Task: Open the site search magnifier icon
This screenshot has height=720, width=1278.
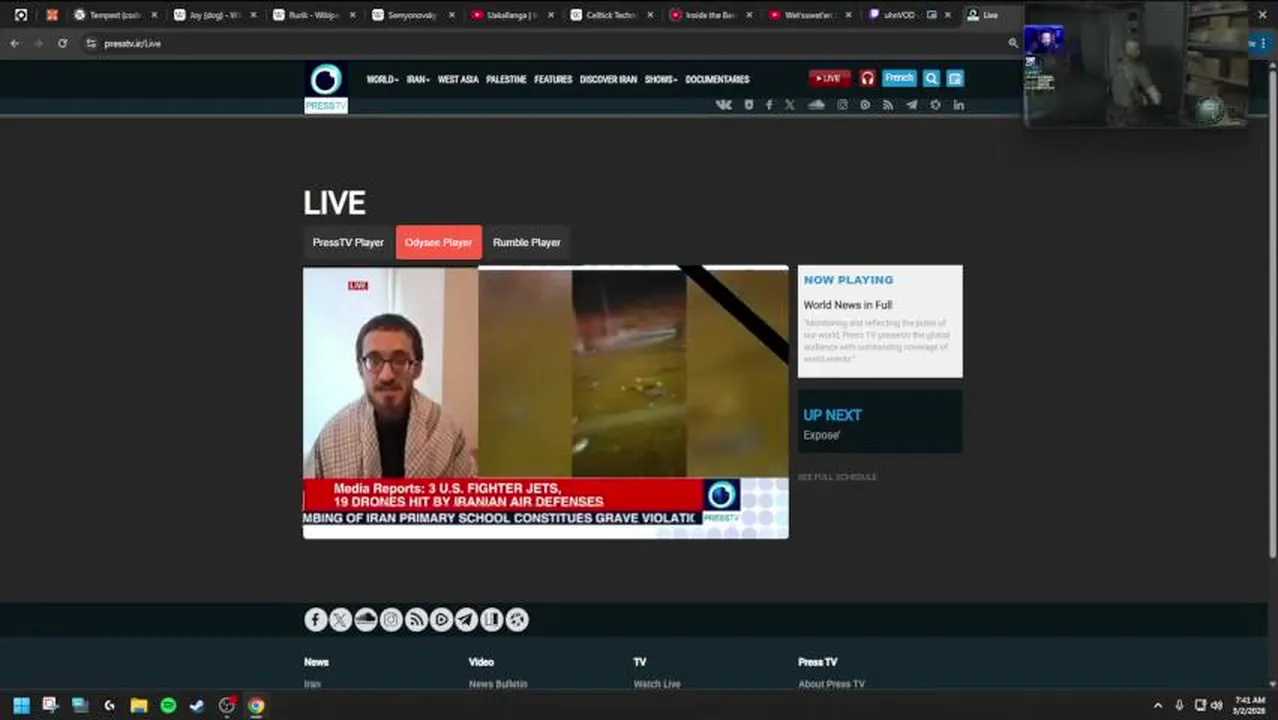Action: 931,78
